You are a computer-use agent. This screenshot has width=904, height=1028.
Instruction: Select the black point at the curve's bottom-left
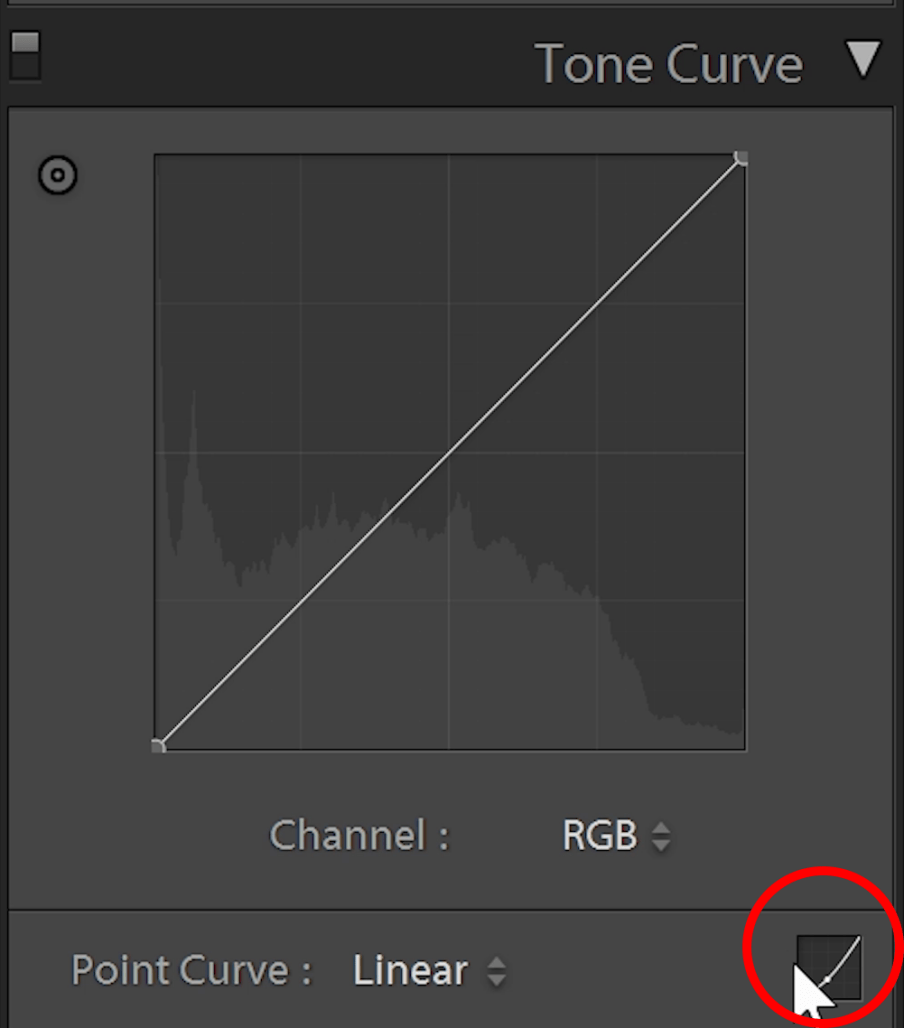click(158, 745)
